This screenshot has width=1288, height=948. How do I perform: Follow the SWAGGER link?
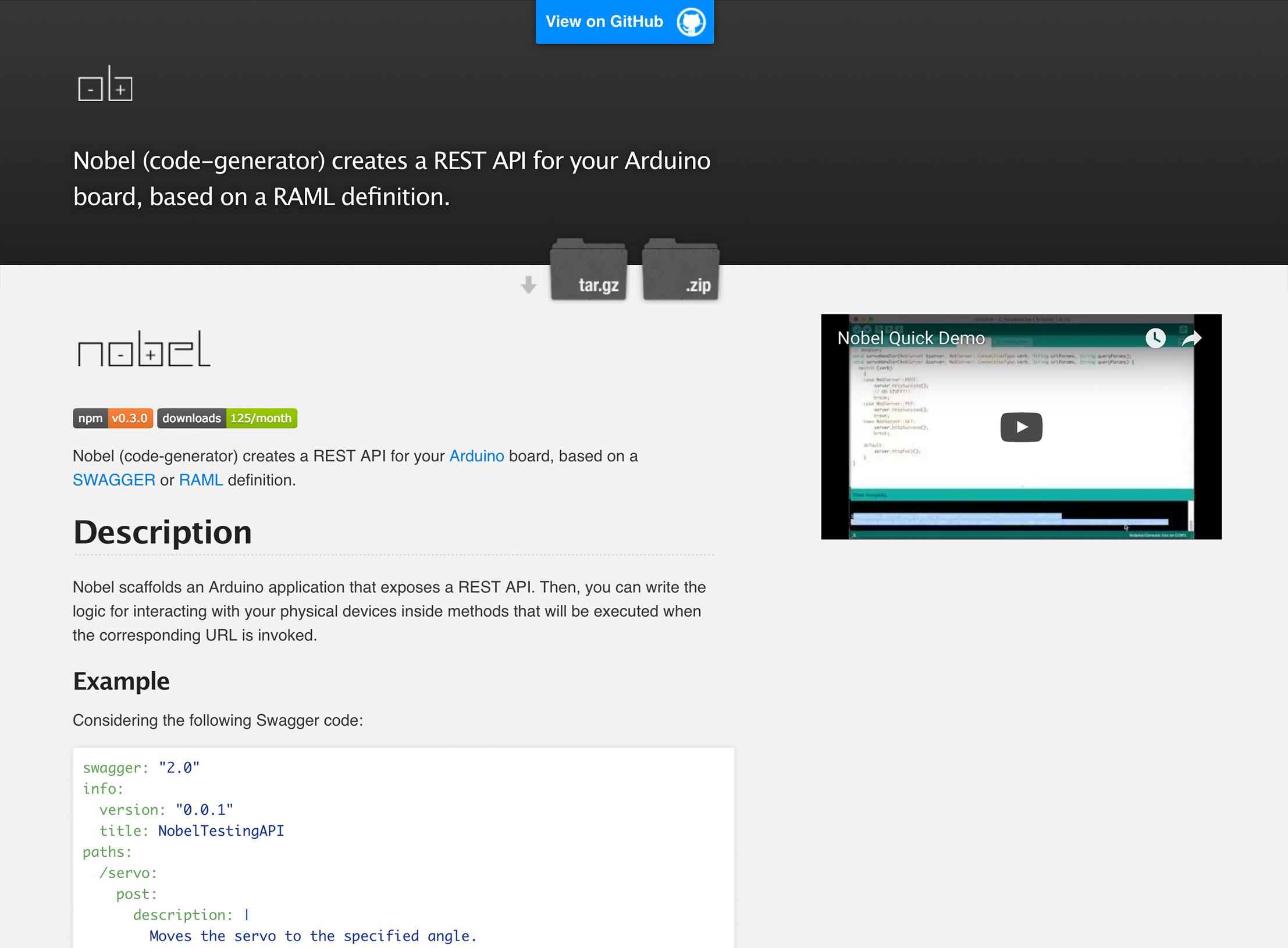coord(114,480)
